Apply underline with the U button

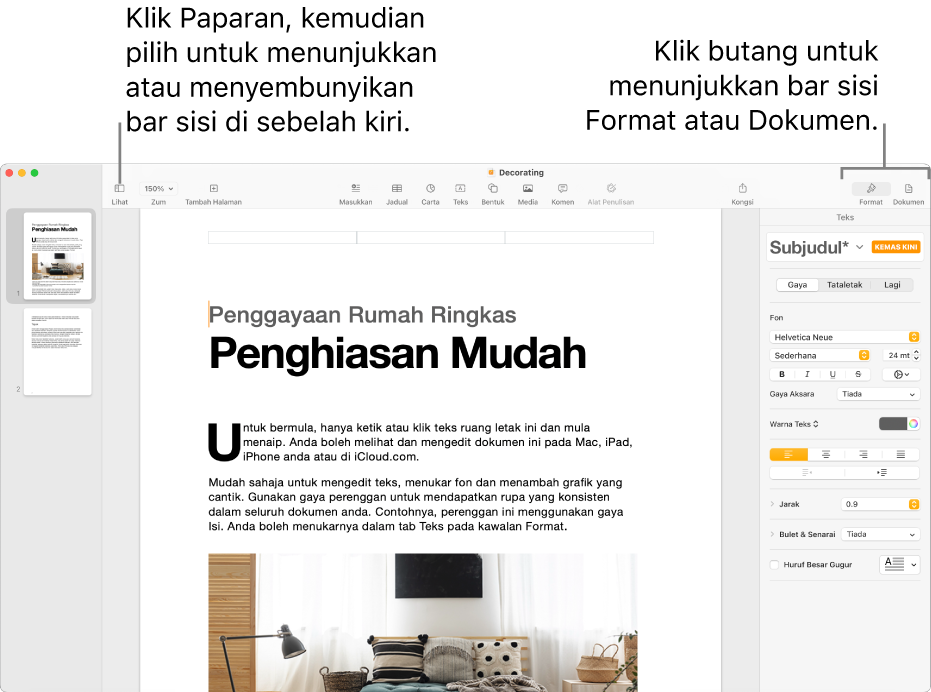point(832,374)
